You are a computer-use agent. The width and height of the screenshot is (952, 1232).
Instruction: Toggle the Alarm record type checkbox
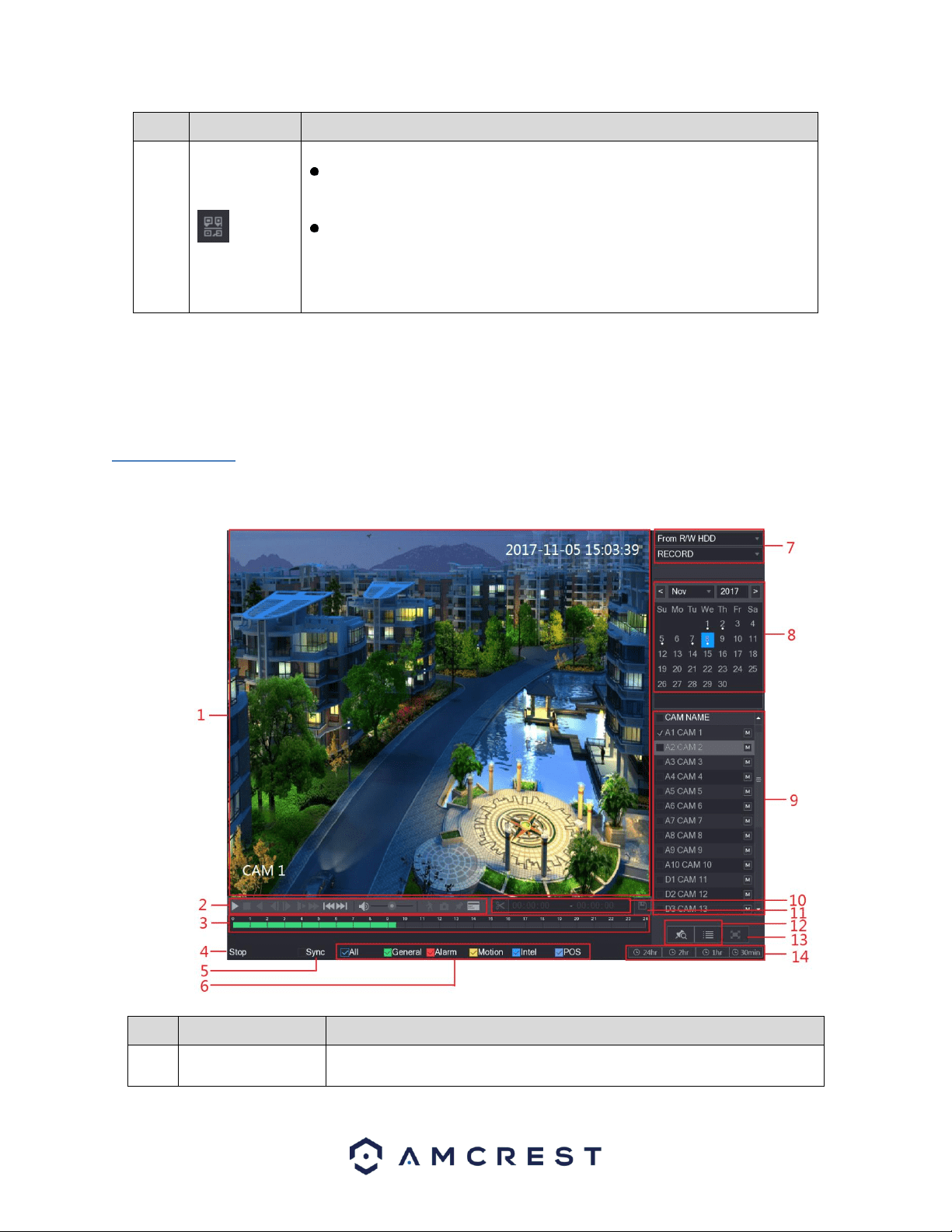pos(431,952)
